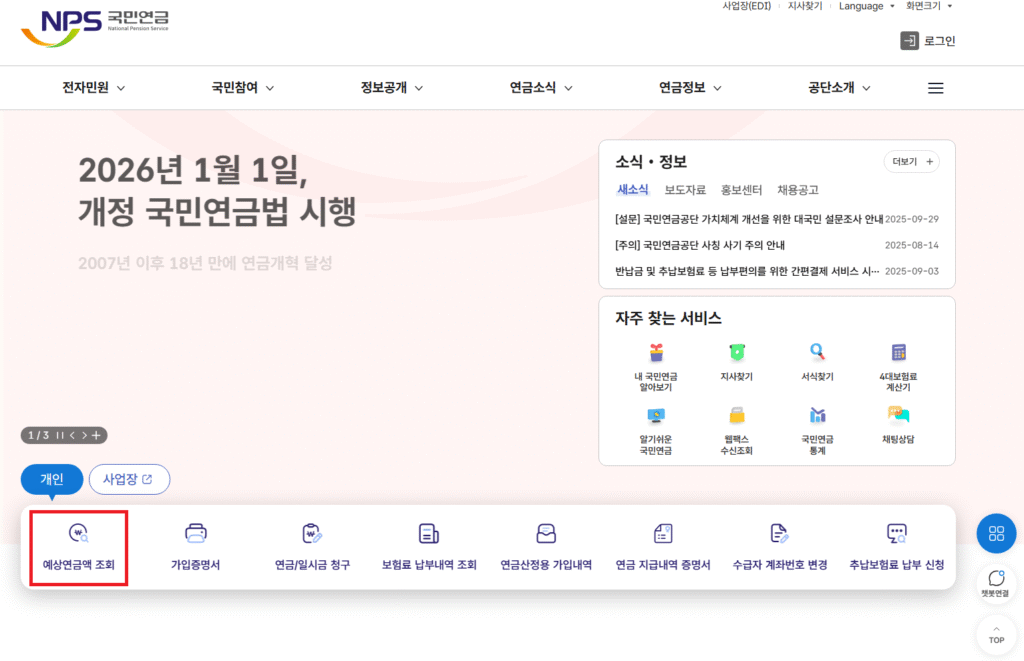1024x661 pixels.
Task: Click the 더보기 button in 소식·정보
Action: [x=911, y=161]
